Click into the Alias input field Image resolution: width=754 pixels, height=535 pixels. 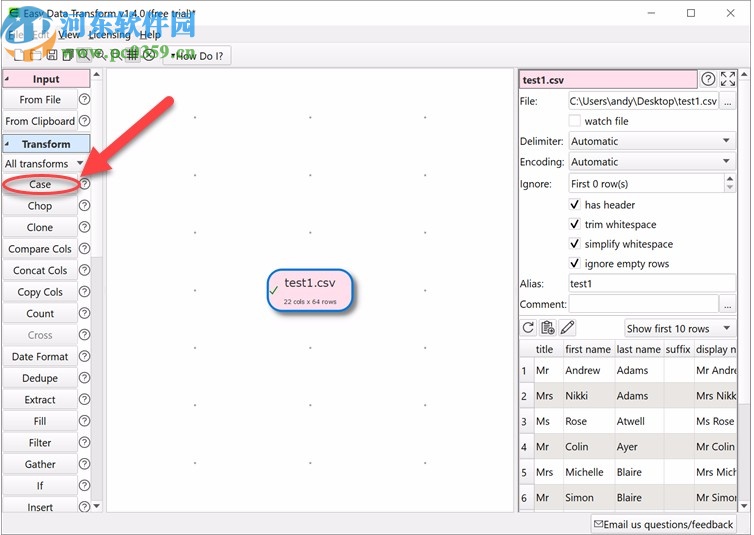pyautogui.click(x=652, y=284)
